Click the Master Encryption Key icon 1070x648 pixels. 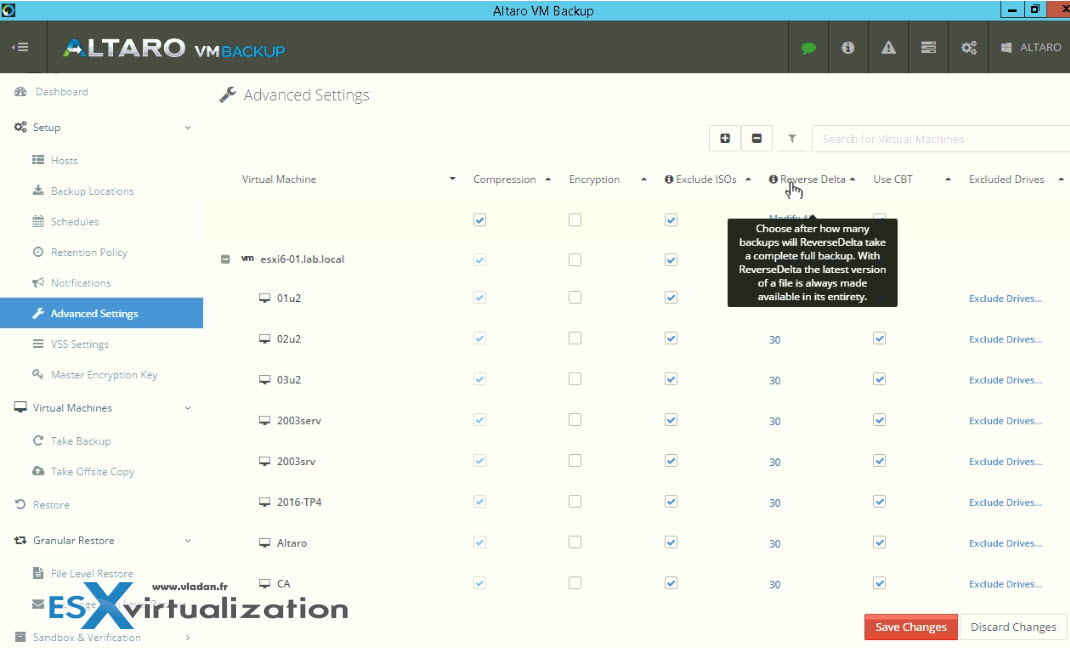(x=38, y=374)
